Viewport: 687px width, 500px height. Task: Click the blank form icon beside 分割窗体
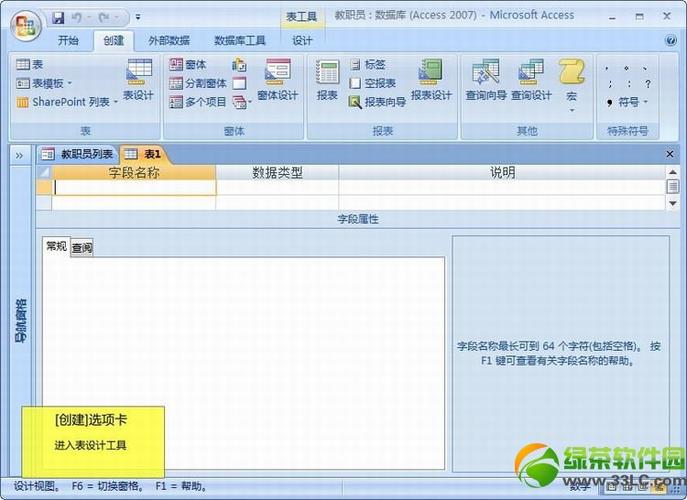pos(239,83)
